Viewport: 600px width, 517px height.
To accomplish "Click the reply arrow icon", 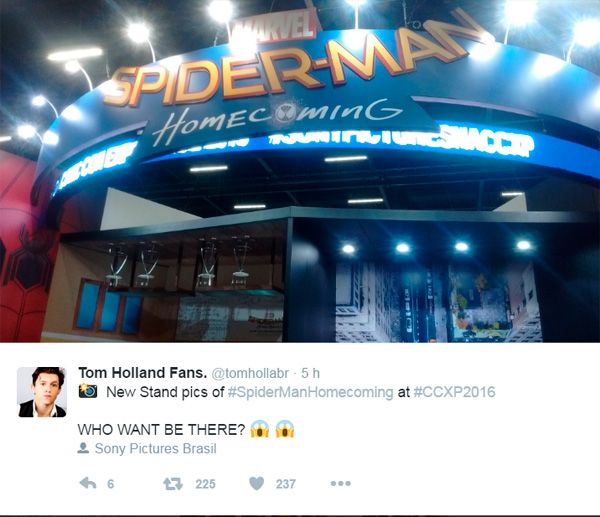I will click(x=88, y=484).
